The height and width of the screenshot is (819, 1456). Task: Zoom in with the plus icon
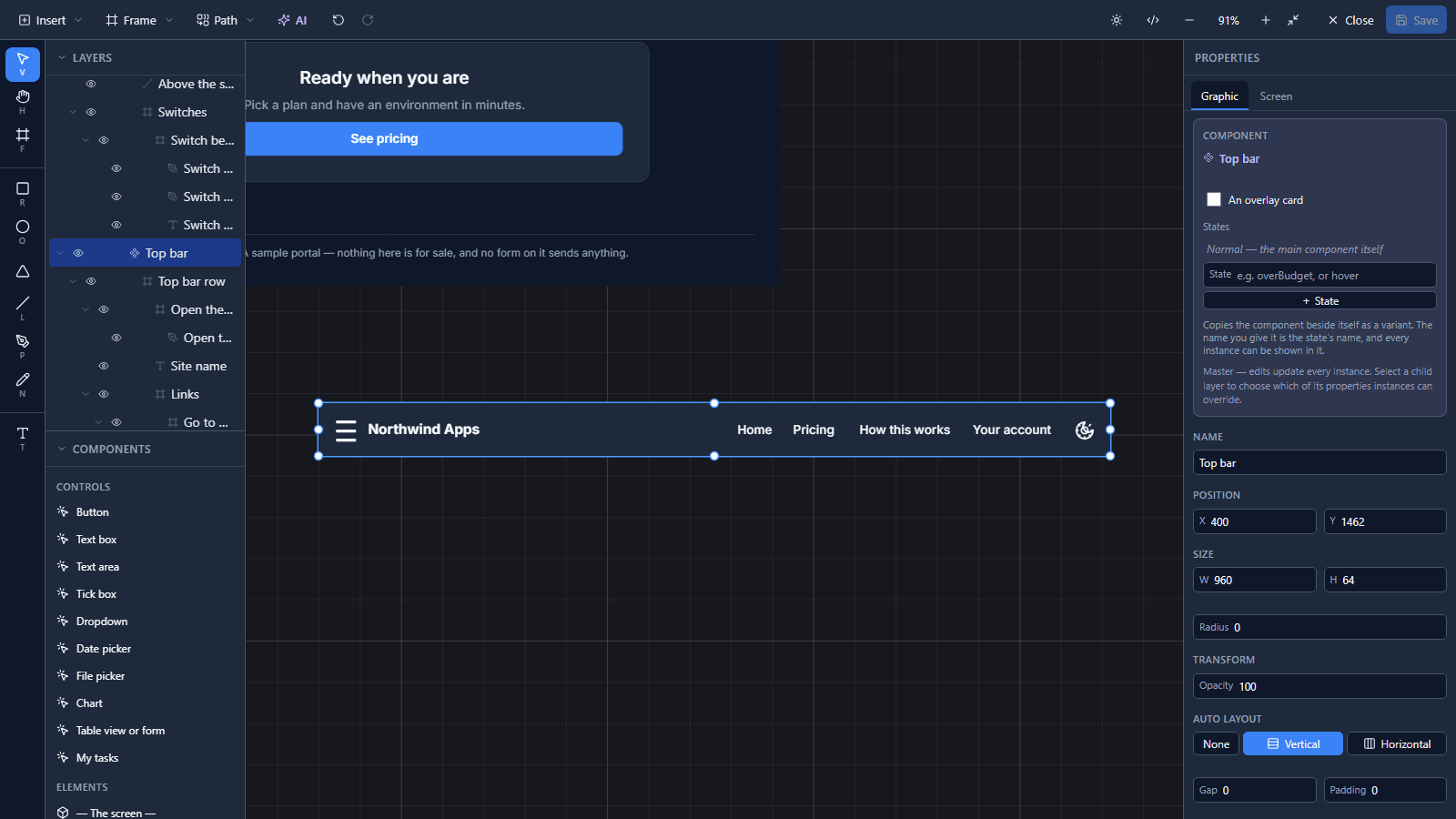tap(1265, 20)
